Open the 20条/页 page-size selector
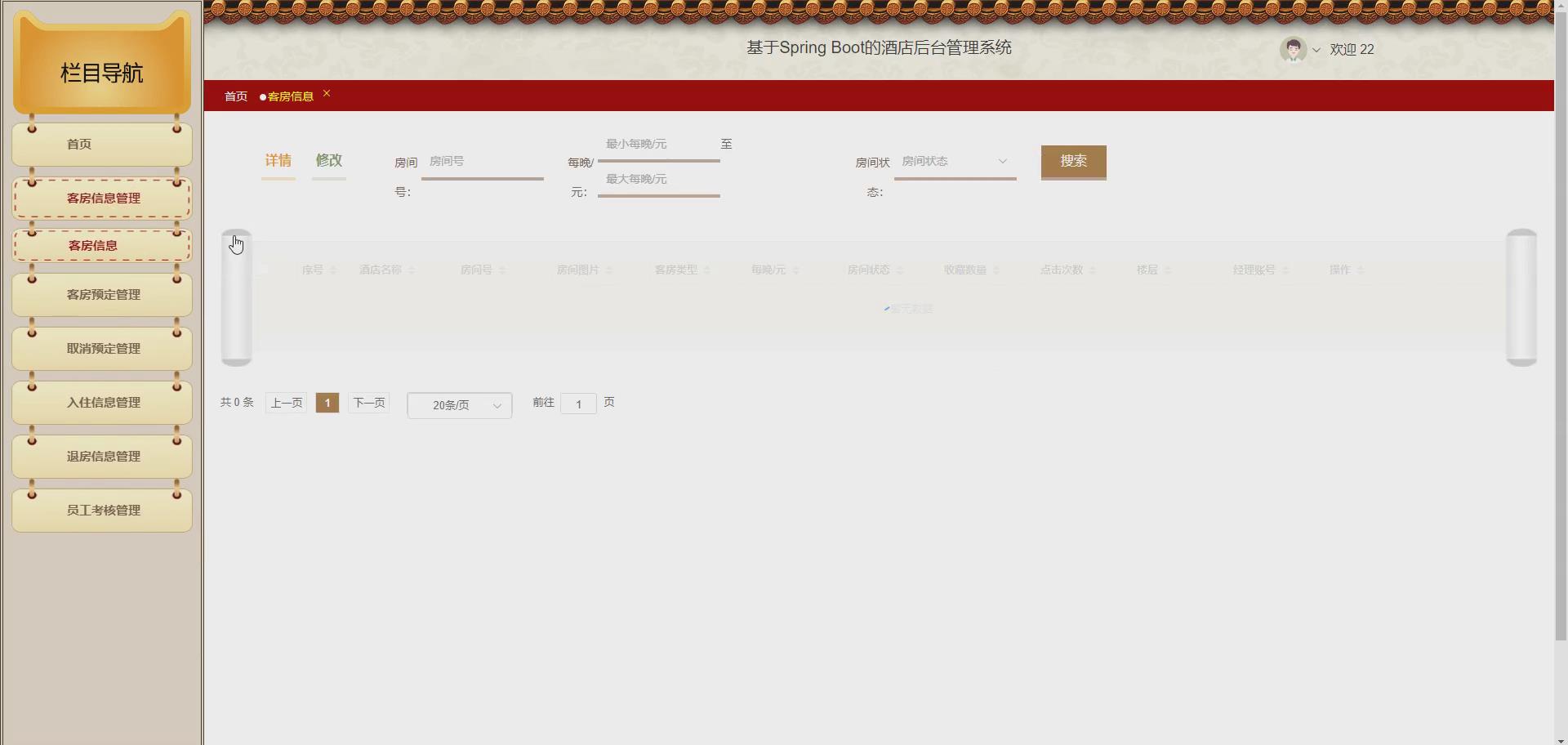Screen dimensions: 1568x745 pyautogui.click(x=458, y=405)
